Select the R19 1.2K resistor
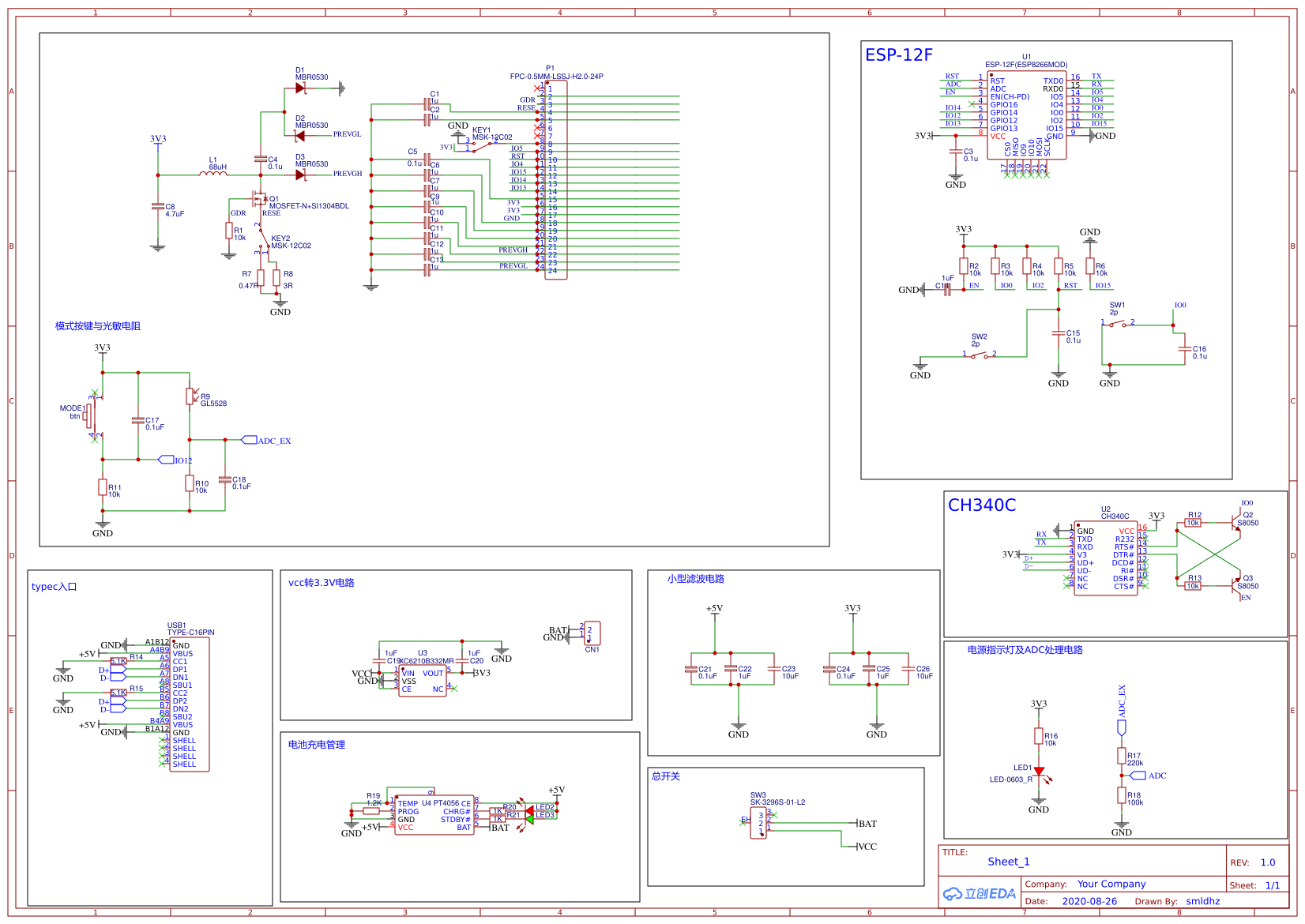This screenshot has height=924, width=1305. pyautogui.click(x=371, y=811)
